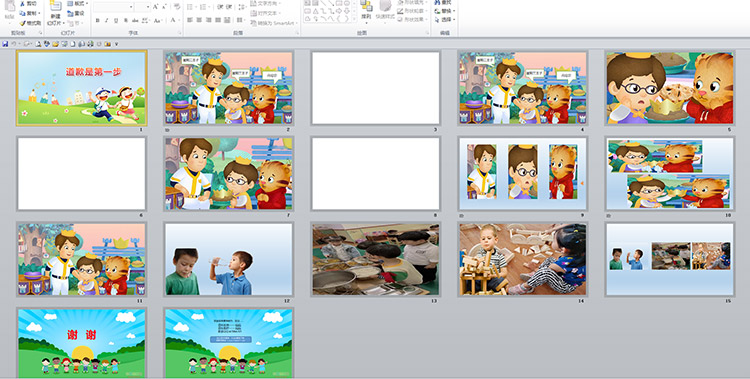This screenshot has height=379, width=750.
Task: Click the New Slide (新建幻灯片) icon
Action: click(x=56, y=7)
